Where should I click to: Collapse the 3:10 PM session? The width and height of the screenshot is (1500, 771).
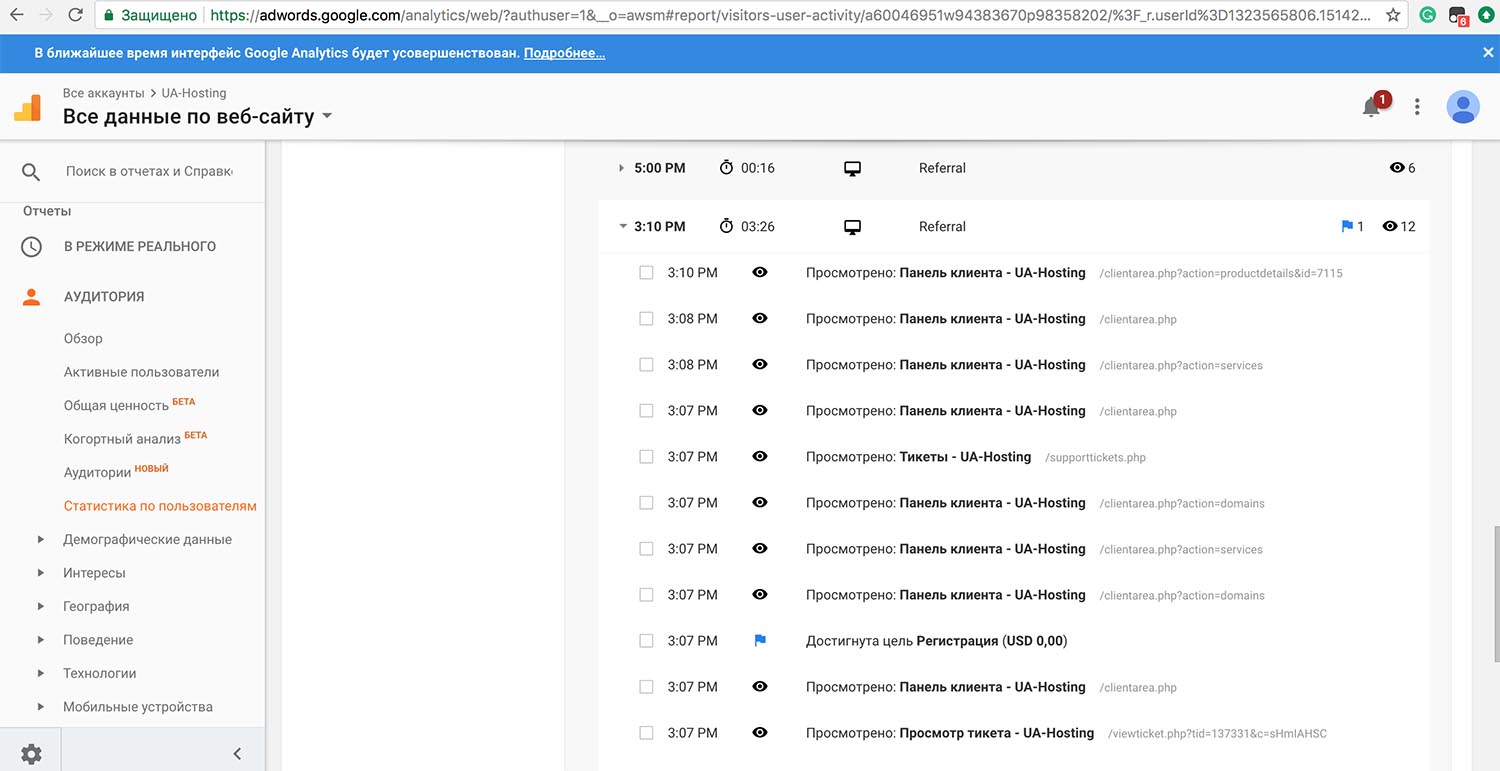pos(622,227)
